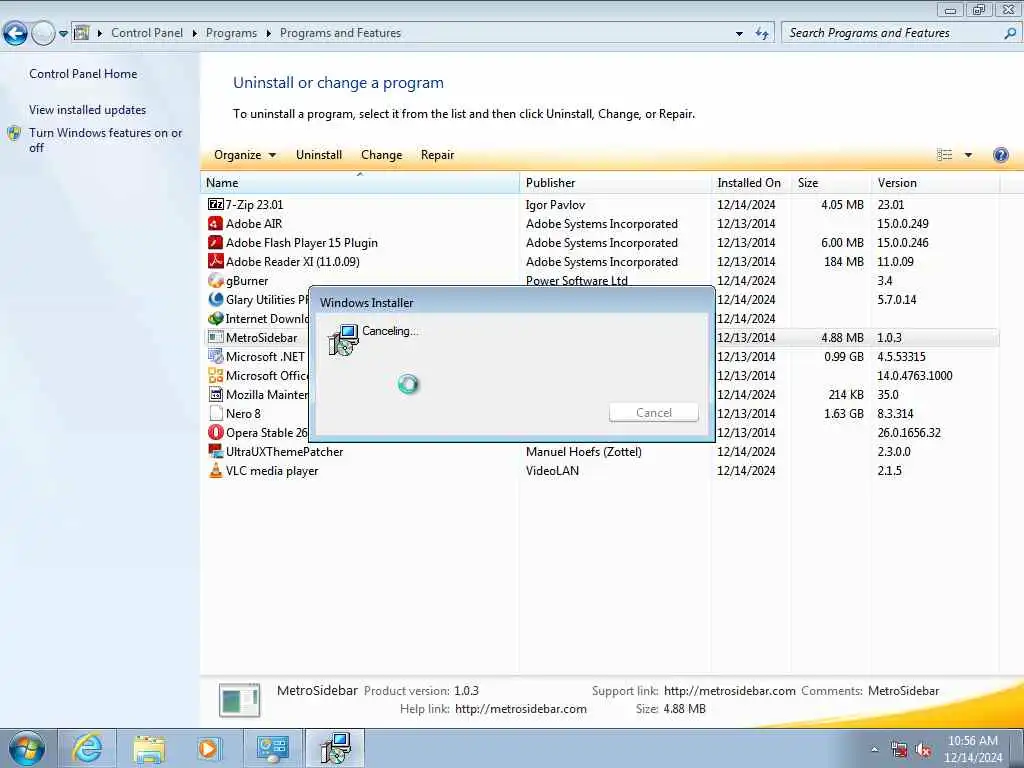This screenshot has height=768, width=1024.
Task: Click the 7-Zip program icon
Action: coord(216,204)
